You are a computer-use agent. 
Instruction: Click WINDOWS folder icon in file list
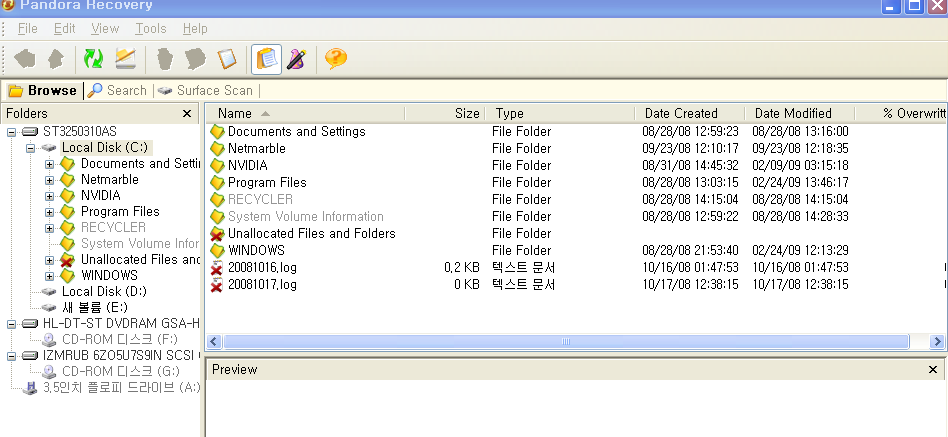click(217, 250)
